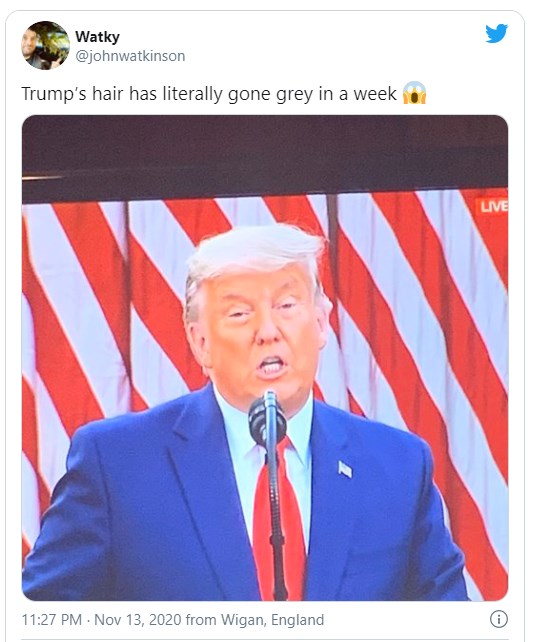The height and width of the screenshot is (642, 541).
Task: Click the screaming face emoji
Action: pos(414,93)
